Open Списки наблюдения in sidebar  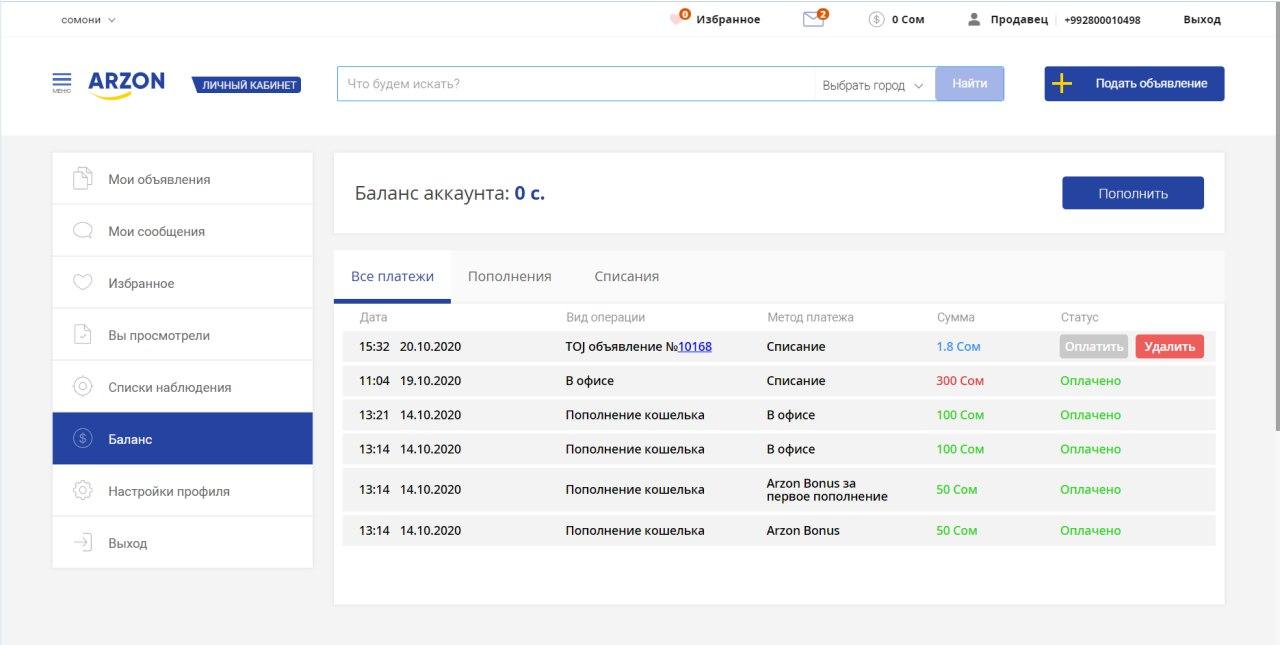[x=169, y=387]
